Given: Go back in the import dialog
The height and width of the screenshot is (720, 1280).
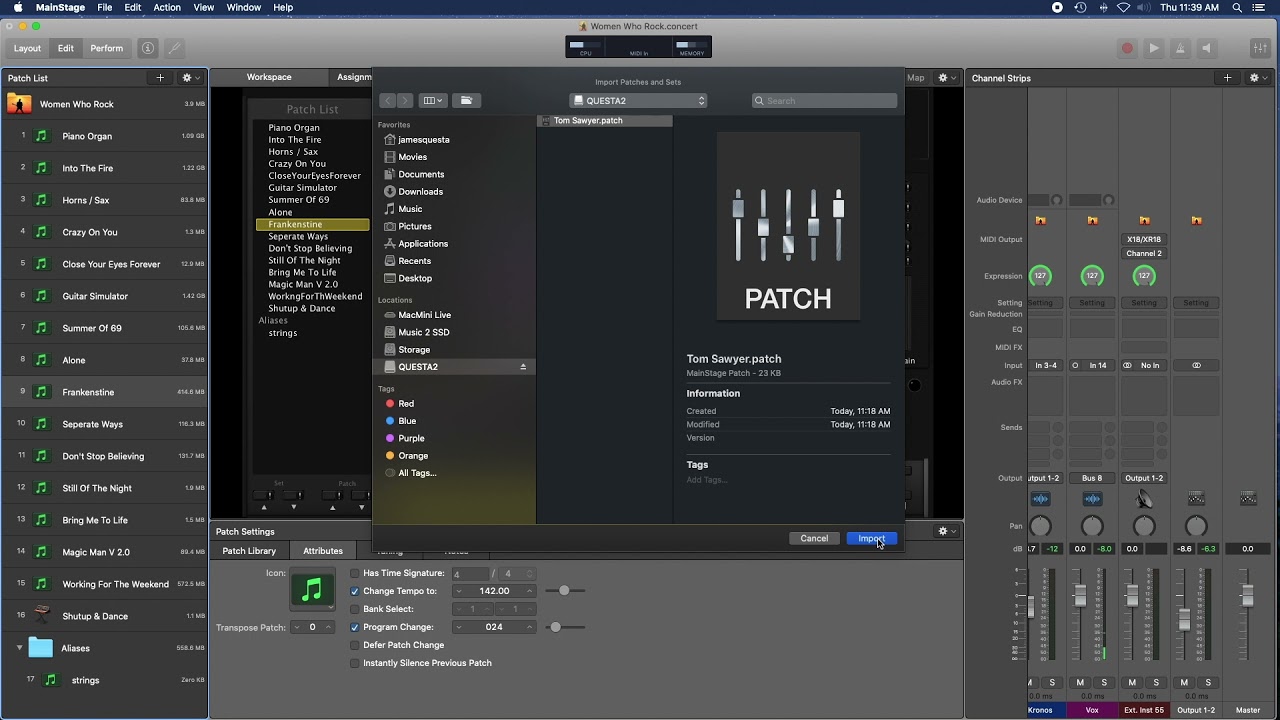Looking at the screenshot, I should 388,100.
